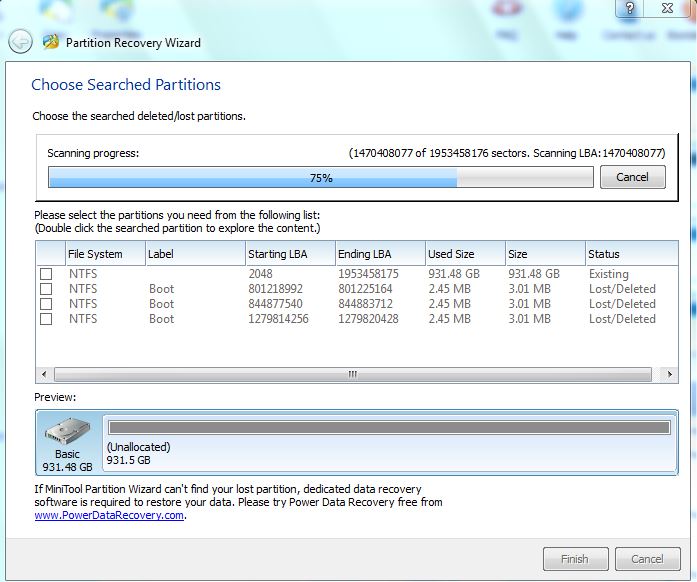The width and height of the screenshot is (697, 582).
Task: Click Lost/Deleted status of partition 1279814256
Action: 622,319
